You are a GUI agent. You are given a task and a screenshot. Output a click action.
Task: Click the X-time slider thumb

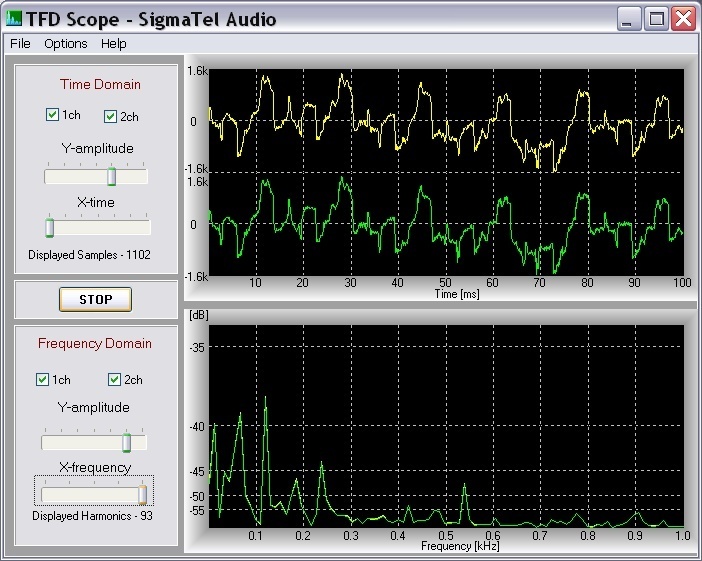click(50, 228)
